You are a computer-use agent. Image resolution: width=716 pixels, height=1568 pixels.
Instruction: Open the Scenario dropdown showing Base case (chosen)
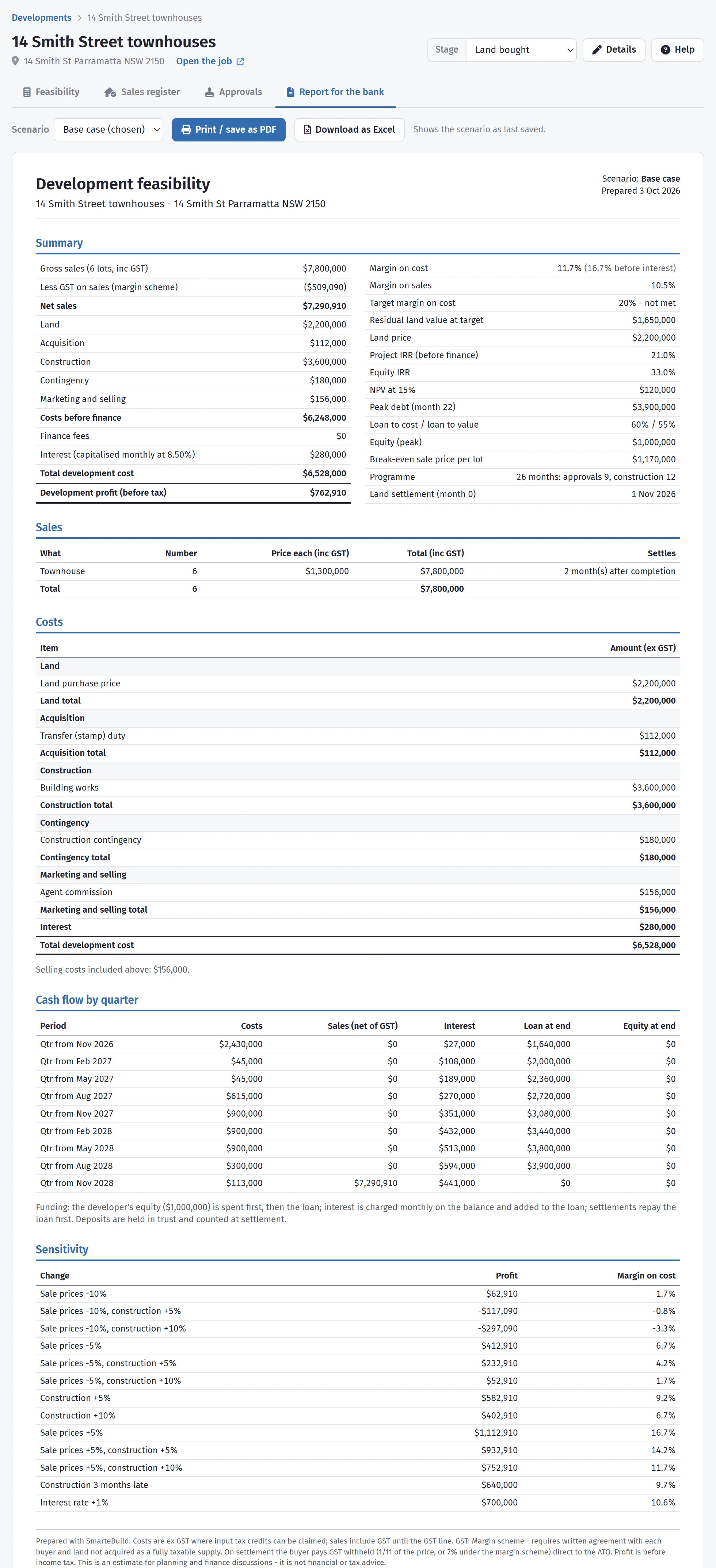pos(108,130)
